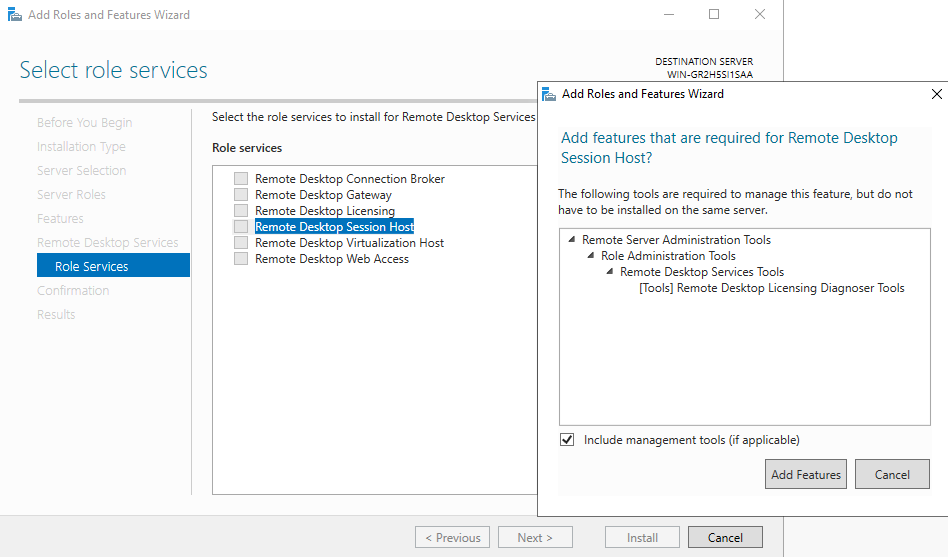Select Remote Desktop Web Access label

click(x=332, y=259)
